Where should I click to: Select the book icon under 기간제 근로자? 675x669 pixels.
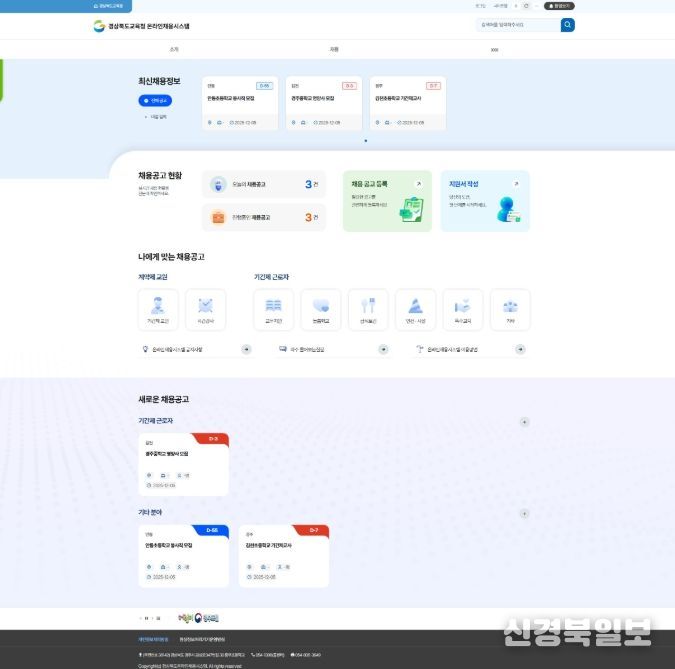274,309
